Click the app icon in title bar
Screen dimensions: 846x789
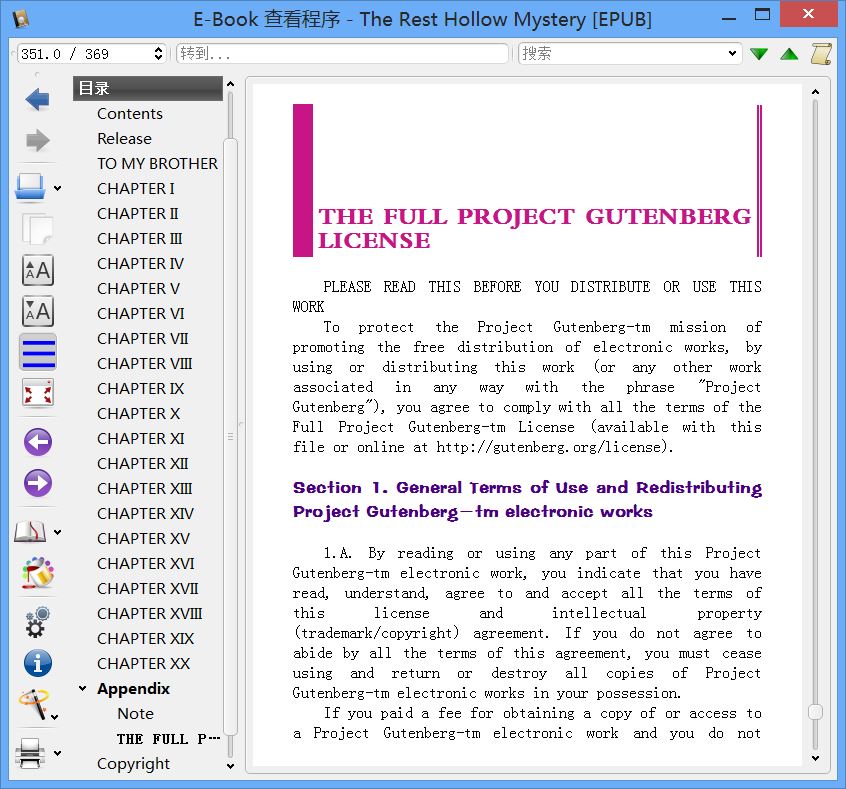(21, 19)
